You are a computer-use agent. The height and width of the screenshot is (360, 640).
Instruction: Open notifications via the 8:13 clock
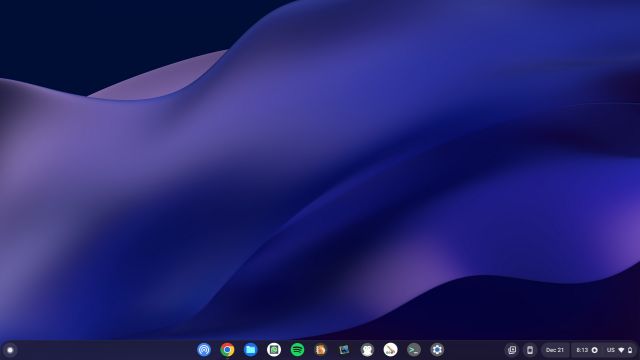582,350
